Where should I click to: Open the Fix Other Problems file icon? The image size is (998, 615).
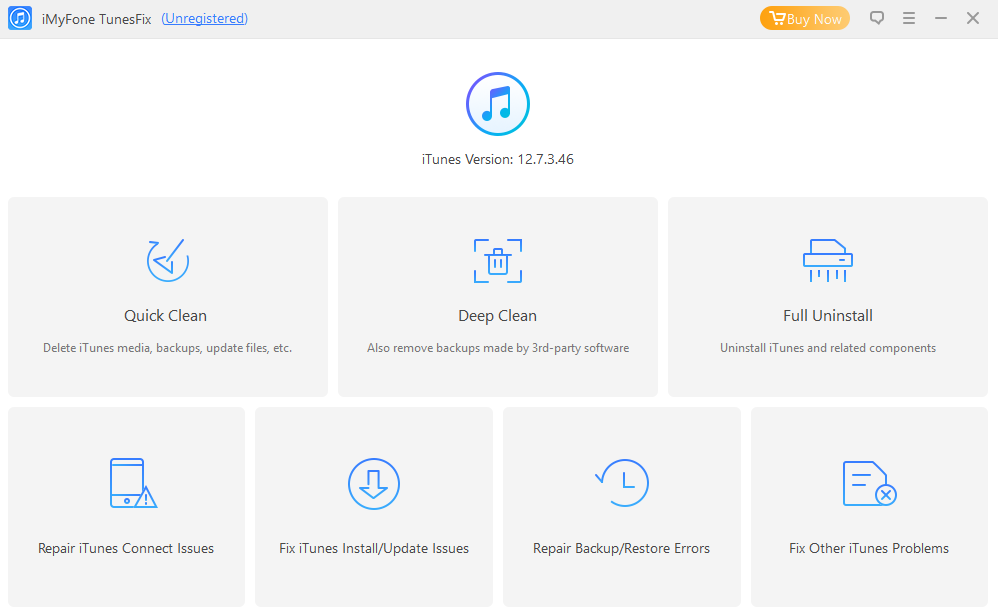click(x=869, y=484)
